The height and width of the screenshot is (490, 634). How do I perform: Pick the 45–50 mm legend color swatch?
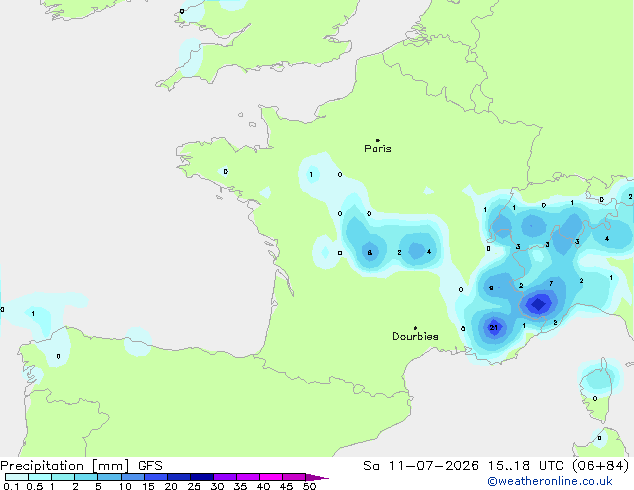tap(294, 477)
